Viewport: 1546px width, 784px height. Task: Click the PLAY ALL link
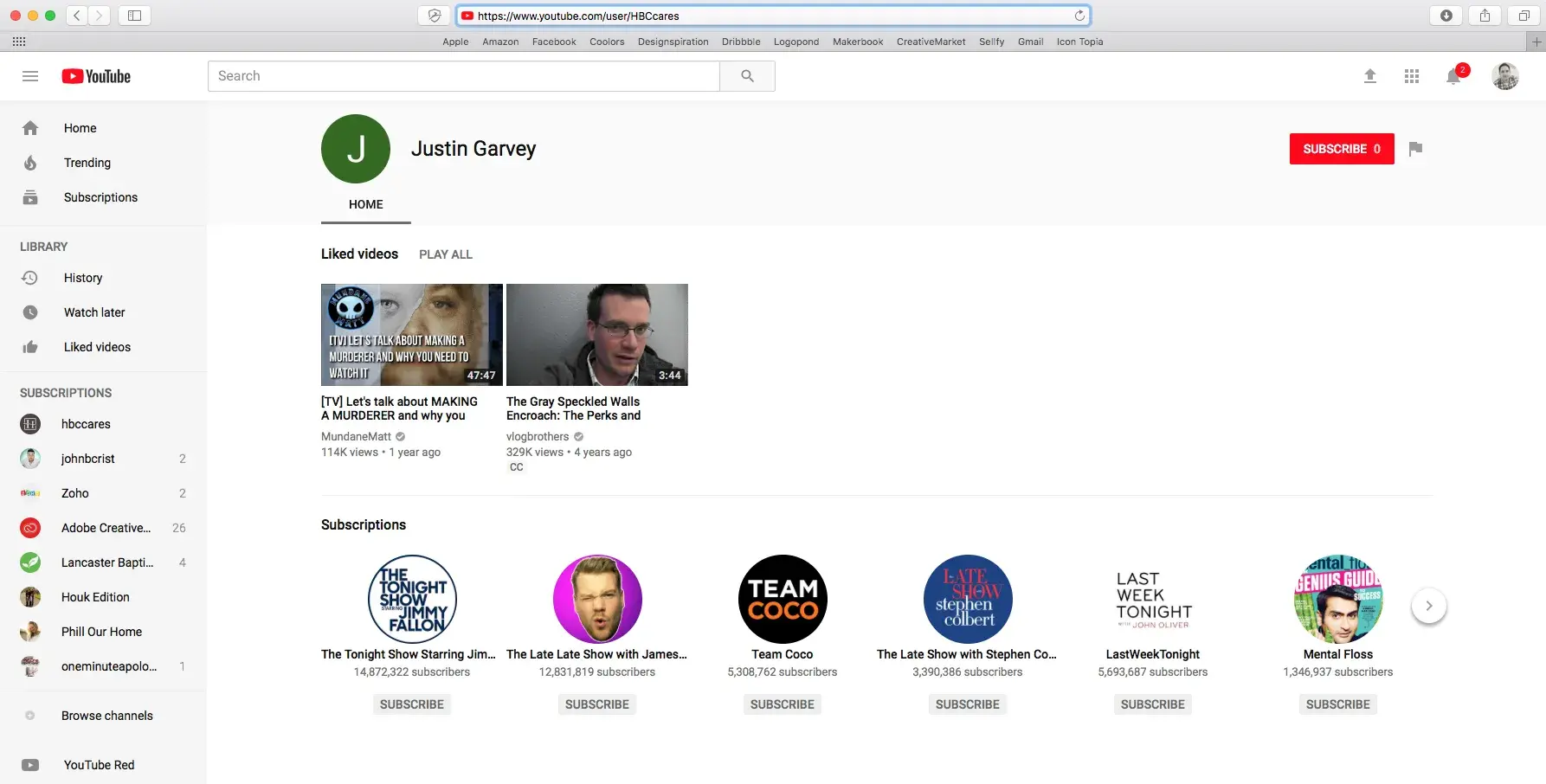(445, 254)
